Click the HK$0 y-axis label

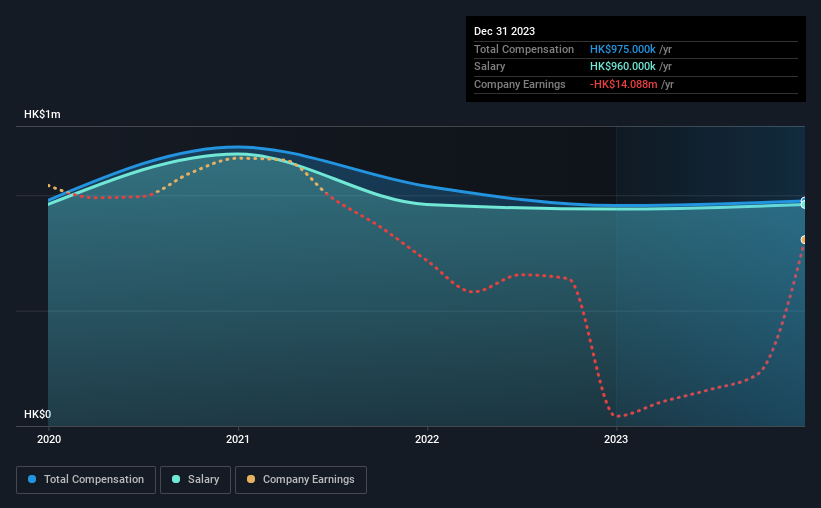tap(38, 414)
